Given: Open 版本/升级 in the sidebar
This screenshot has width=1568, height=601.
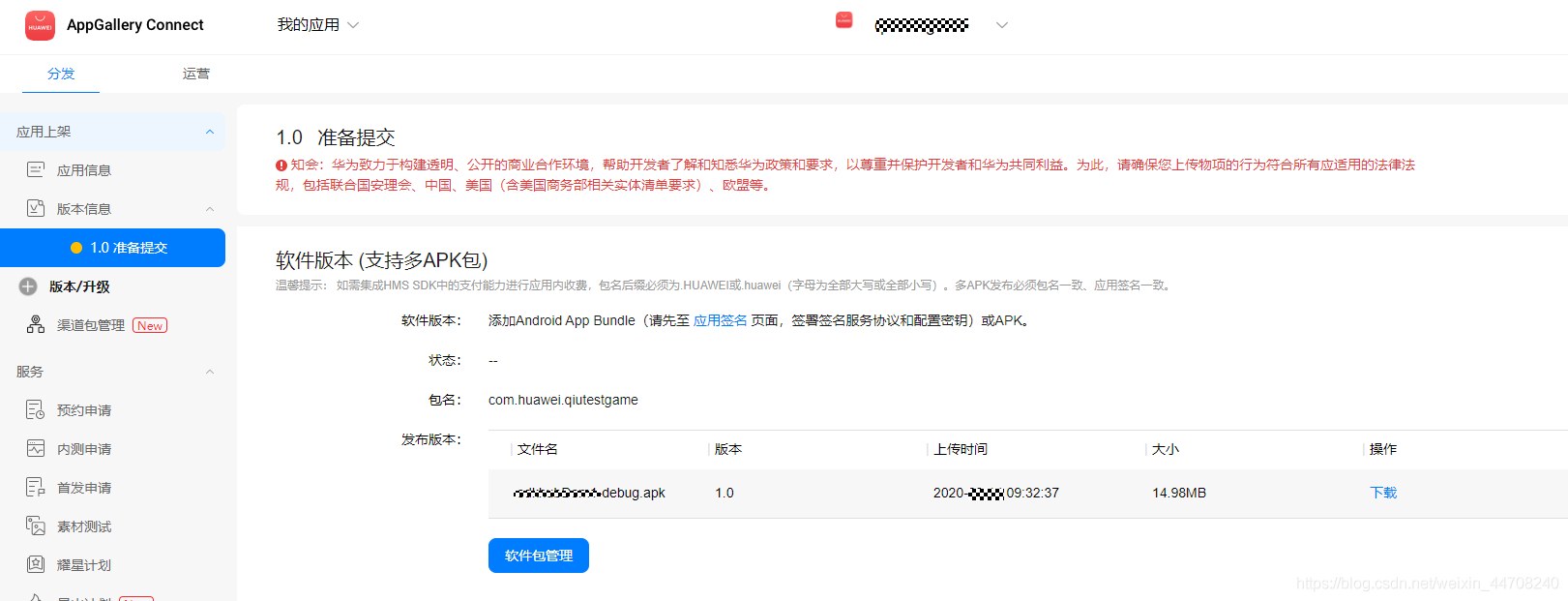Looking at the screenshot, I should [79, 286].
